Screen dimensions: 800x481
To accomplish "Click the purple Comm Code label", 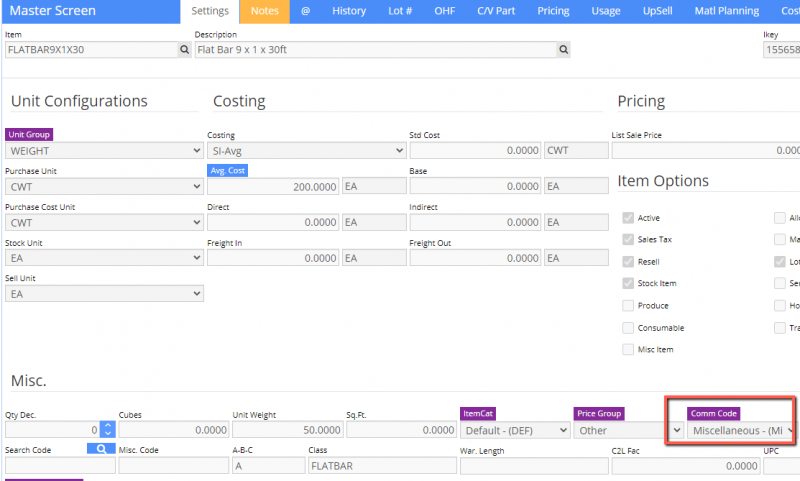I will (x=714, y=413).
